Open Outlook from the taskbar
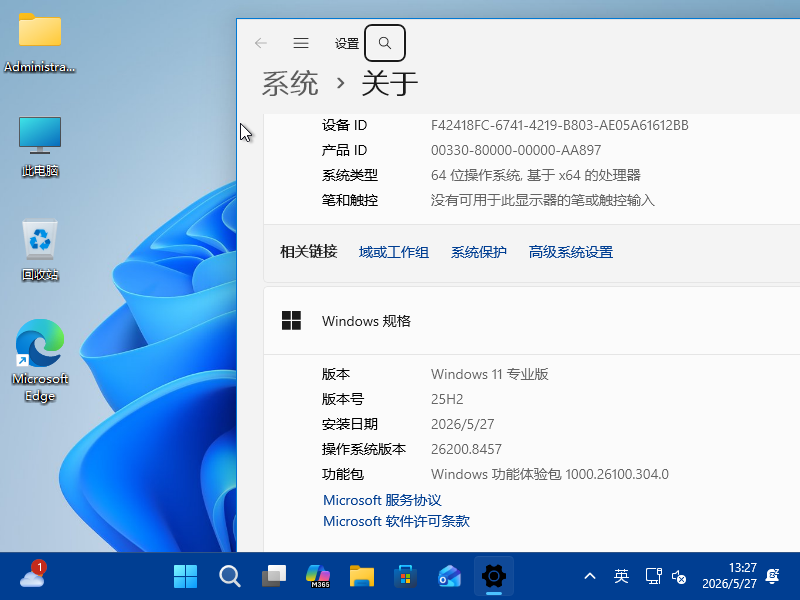 click(x=449, y=577)
